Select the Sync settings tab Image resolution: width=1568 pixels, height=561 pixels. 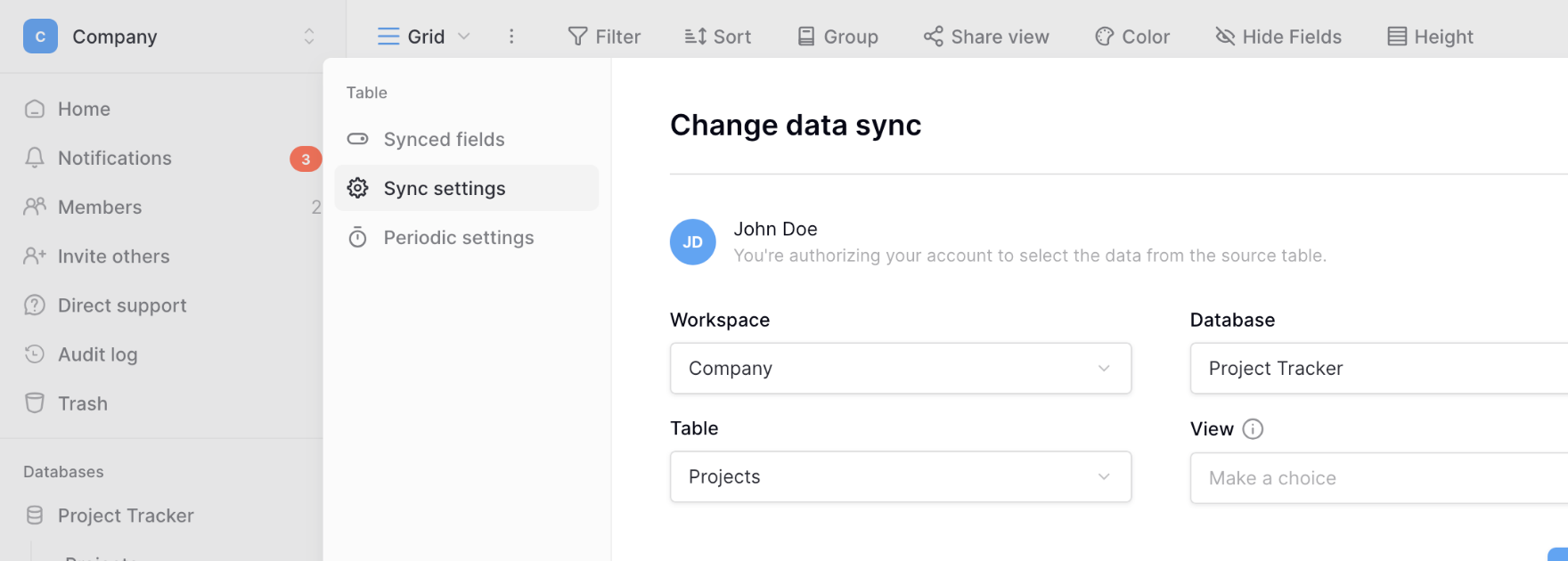[x=467, y=188]
